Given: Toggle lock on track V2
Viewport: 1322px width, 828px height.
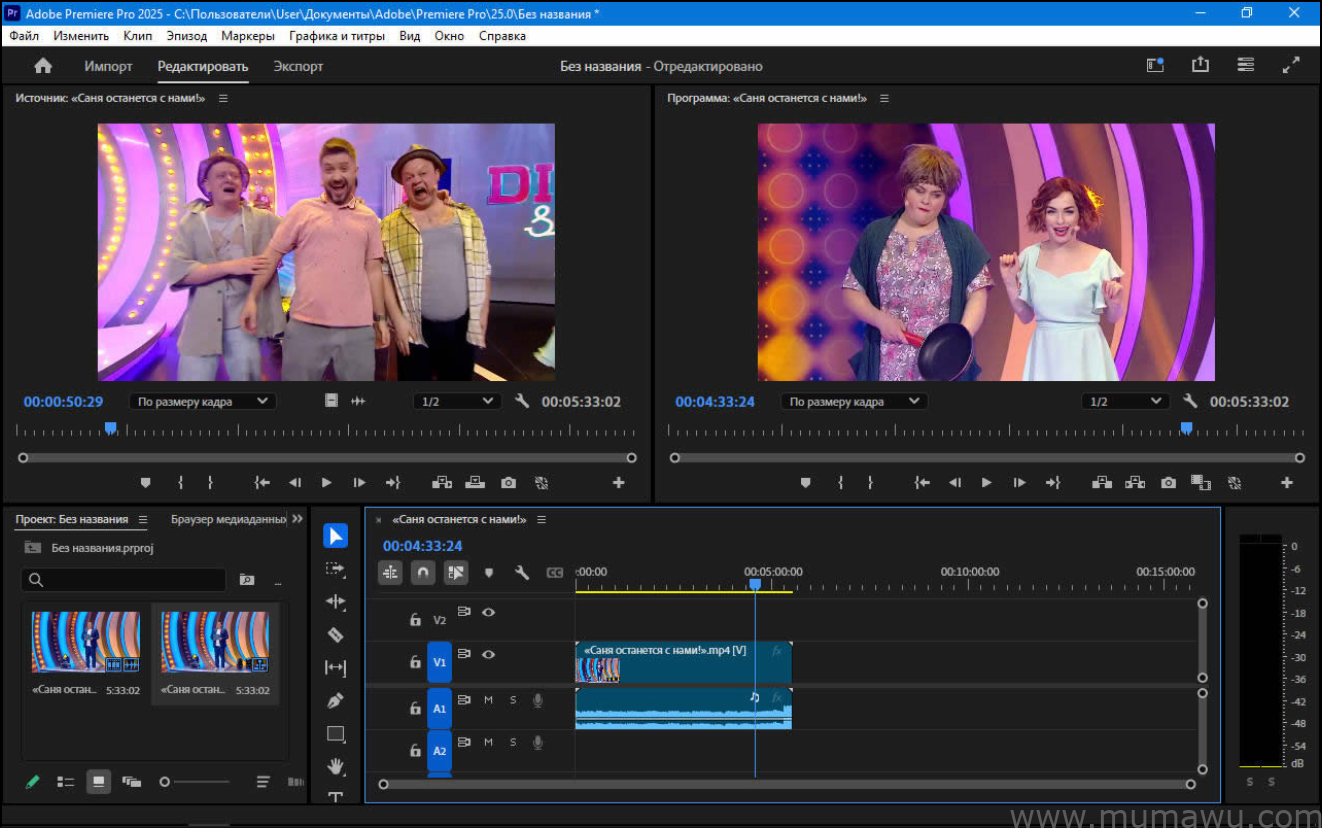Looking at the screenshot, I should [416, 619].
